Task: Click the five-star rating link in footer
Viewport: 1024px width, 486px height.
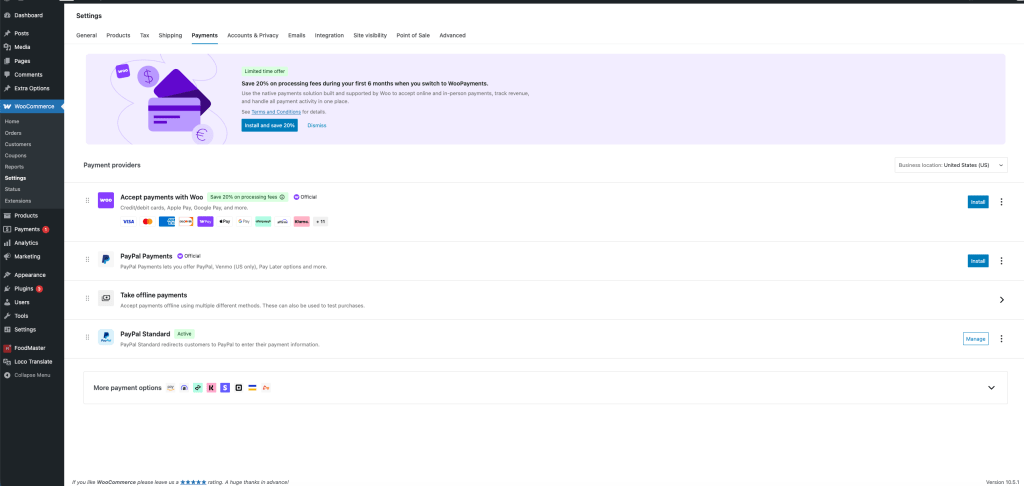Action: [x=193, y=481]
